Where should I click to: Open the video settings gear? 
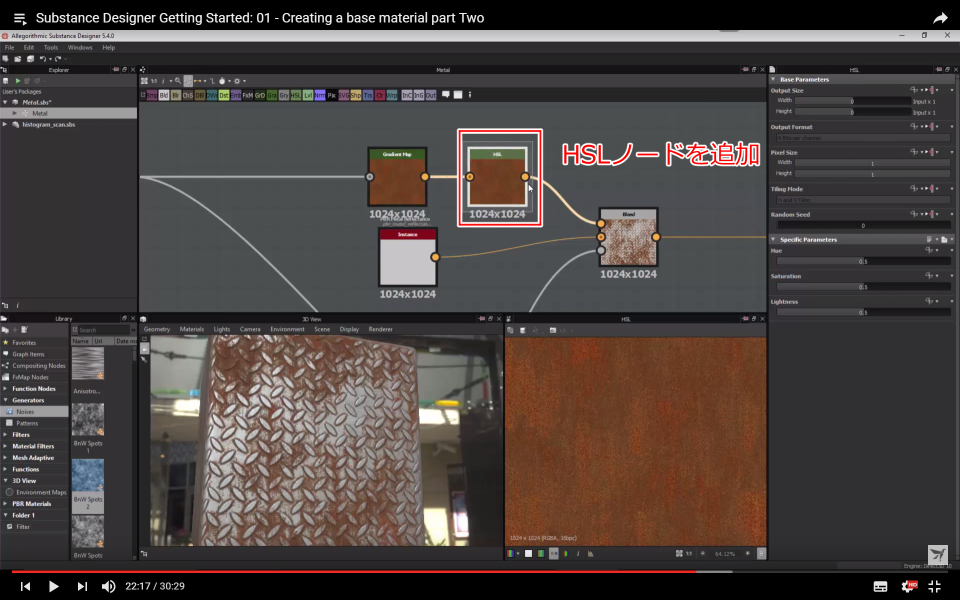click(x=908, y=586)
